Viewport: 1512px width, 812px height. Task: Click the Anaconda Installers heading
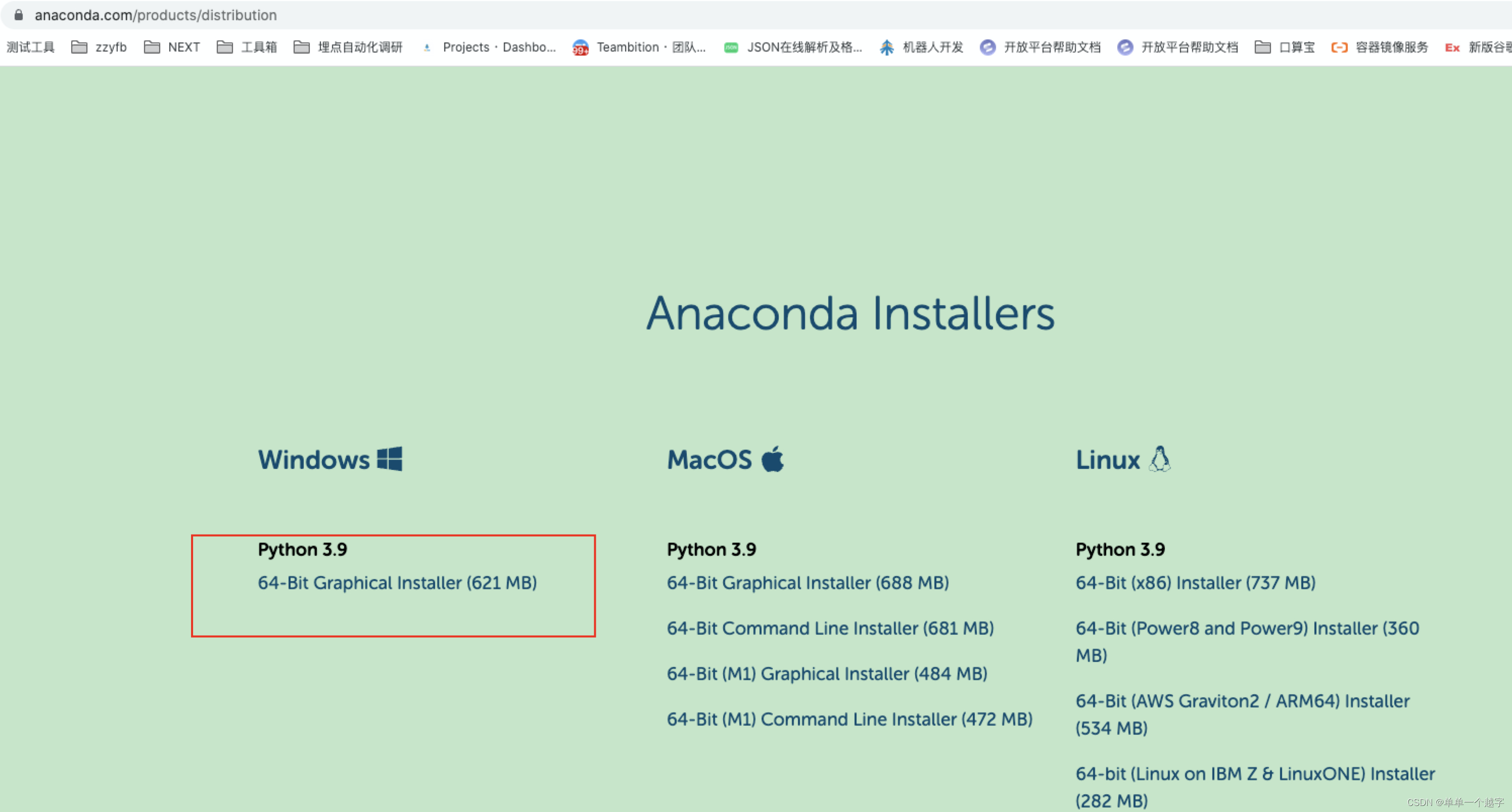(850, 313)
